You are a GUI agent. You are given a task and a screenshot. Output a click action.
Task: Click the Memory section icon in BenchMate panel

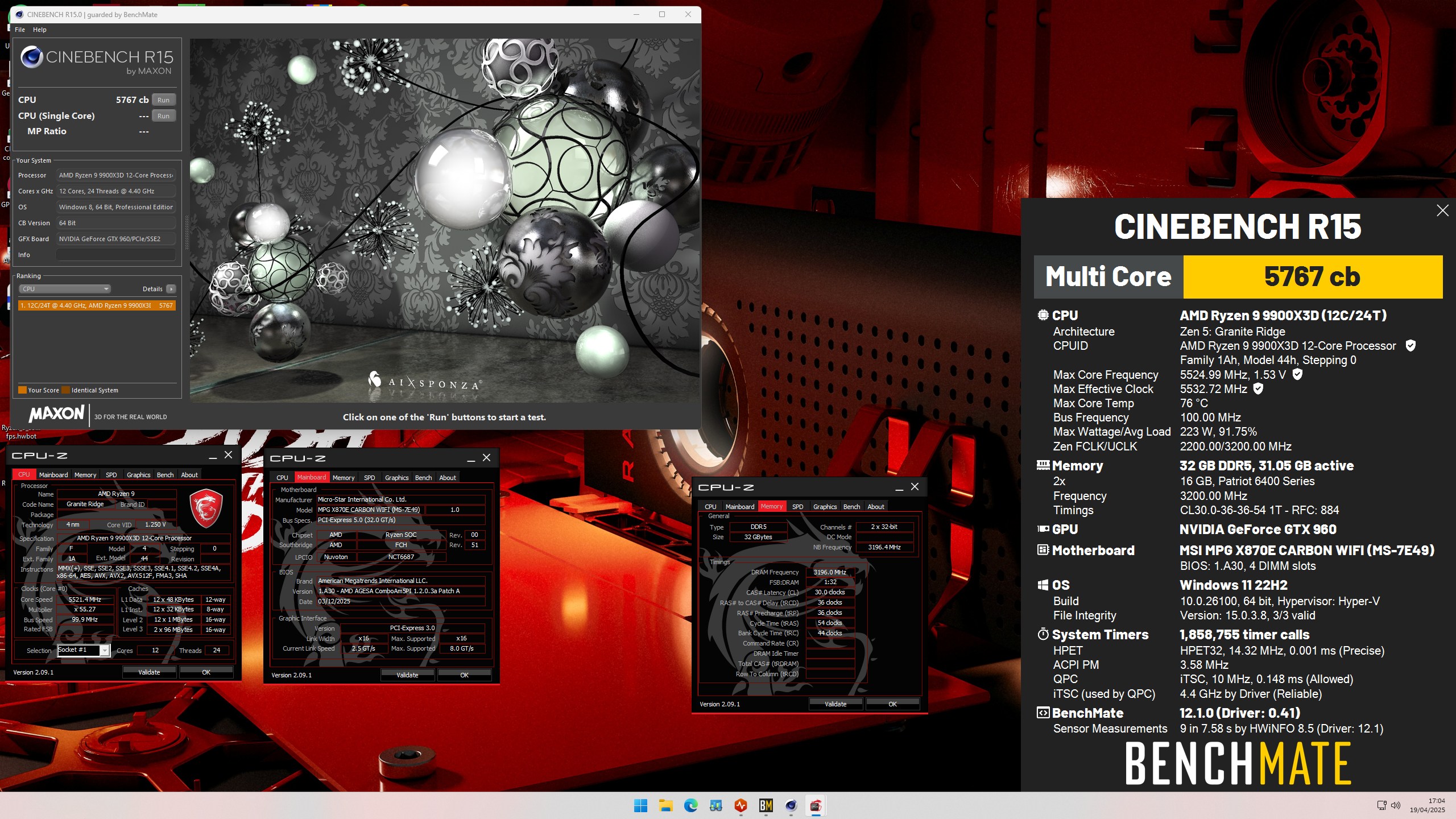pyautogui.click(x=1043, y=465)
